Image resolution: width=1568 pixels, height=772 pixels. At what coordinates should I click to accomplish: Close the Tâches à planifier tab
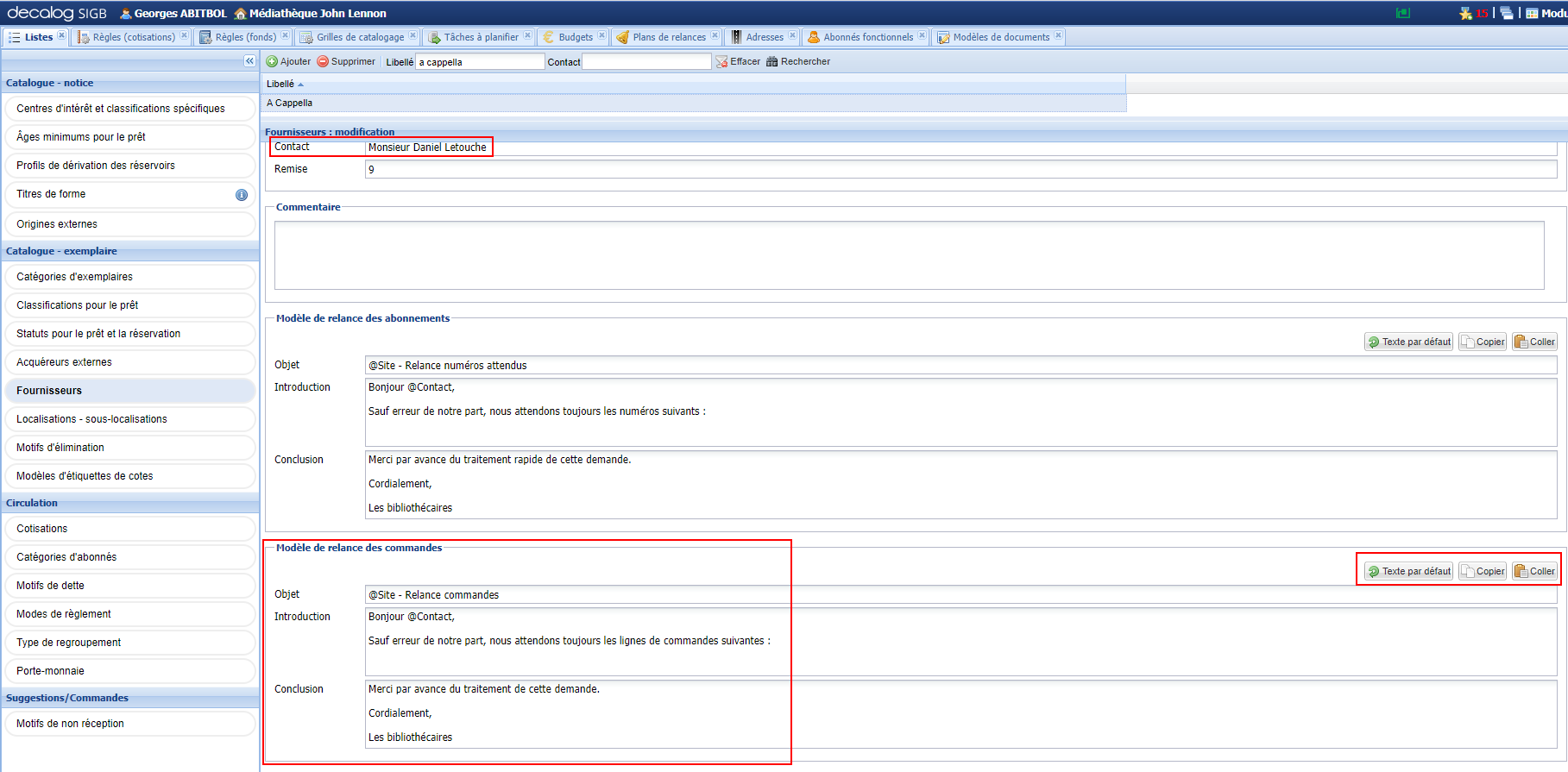pyautogui.click(x=527, y=35)
